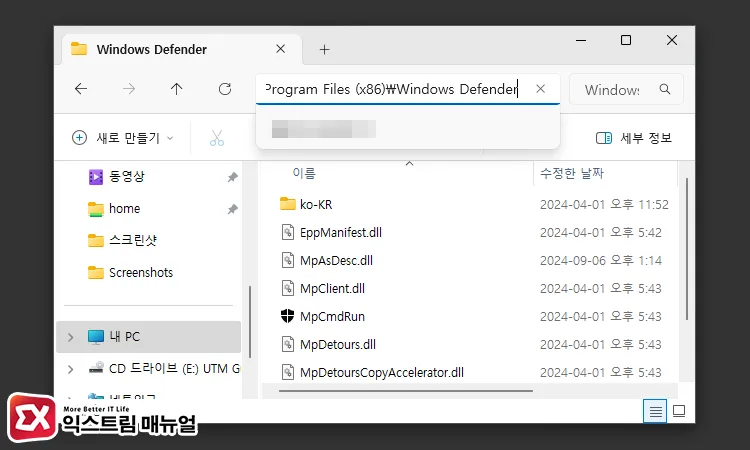750x450 pixels.
Task: Maximize the File Explorer window
Action: (626, 40)
